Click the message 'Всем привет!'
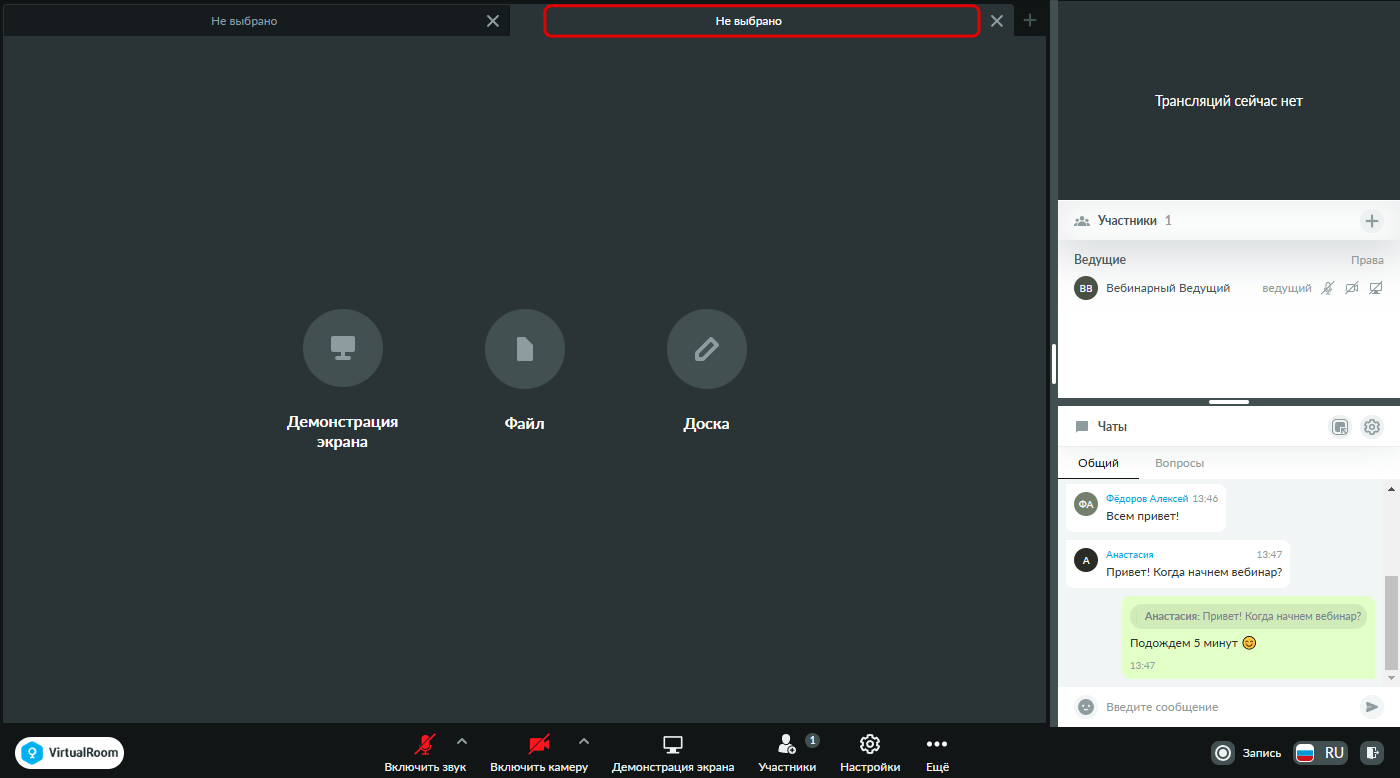The image size is (1400, 778). [1142, 516]
